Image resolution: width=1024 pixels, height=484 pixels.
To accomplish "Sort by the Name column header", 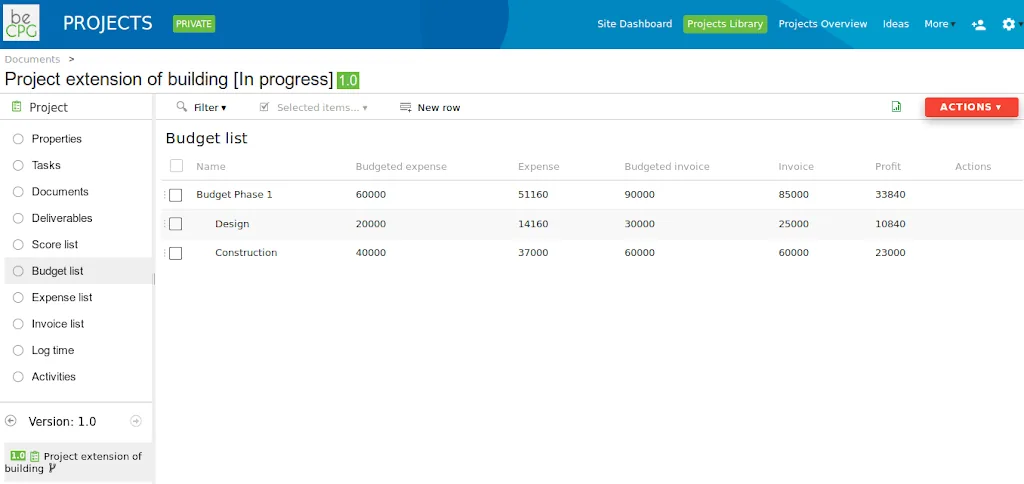I will pos(211,167).
